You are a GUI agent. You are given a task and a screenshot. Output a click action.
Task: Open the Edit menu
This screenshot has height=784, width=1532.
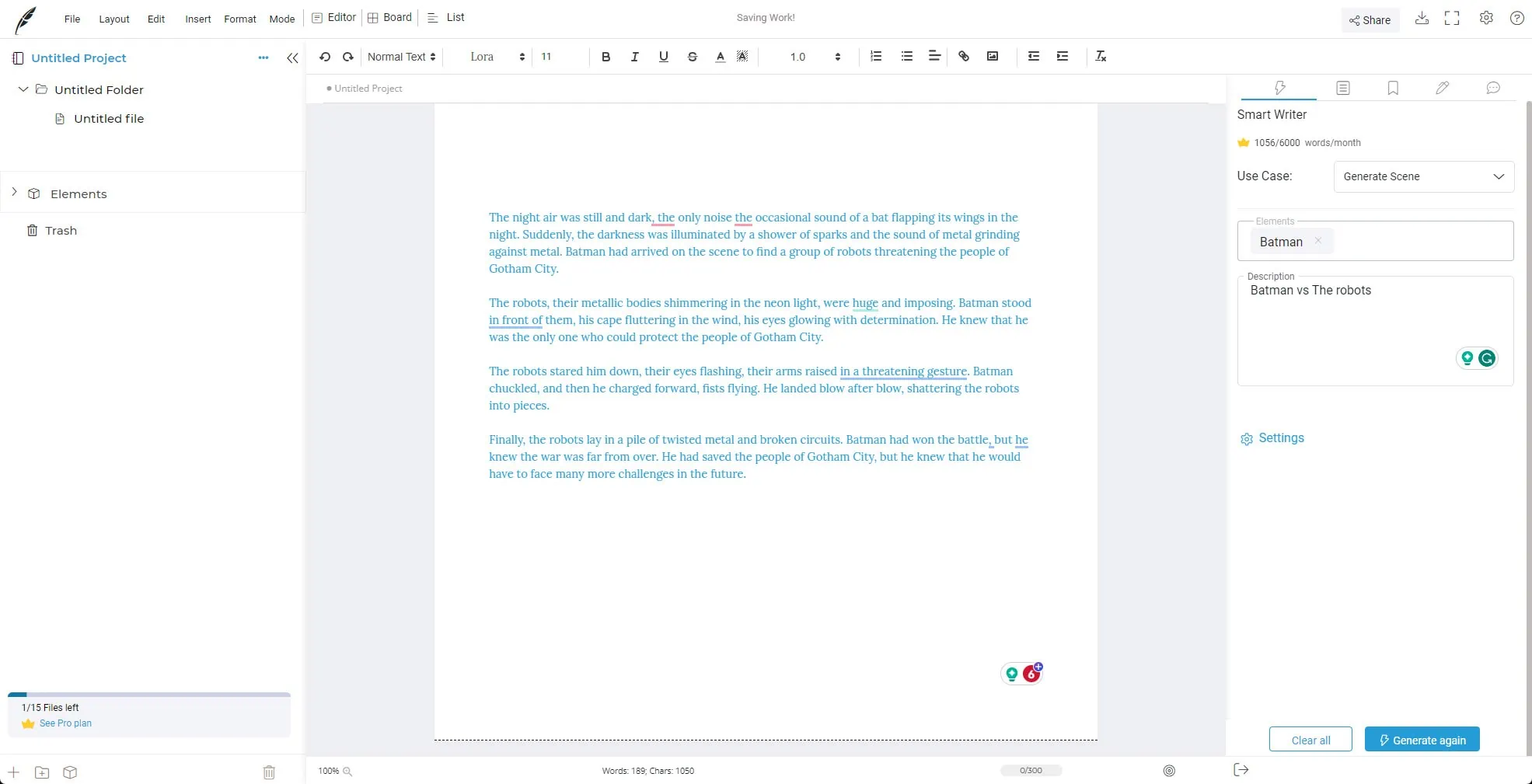[156, 19]
